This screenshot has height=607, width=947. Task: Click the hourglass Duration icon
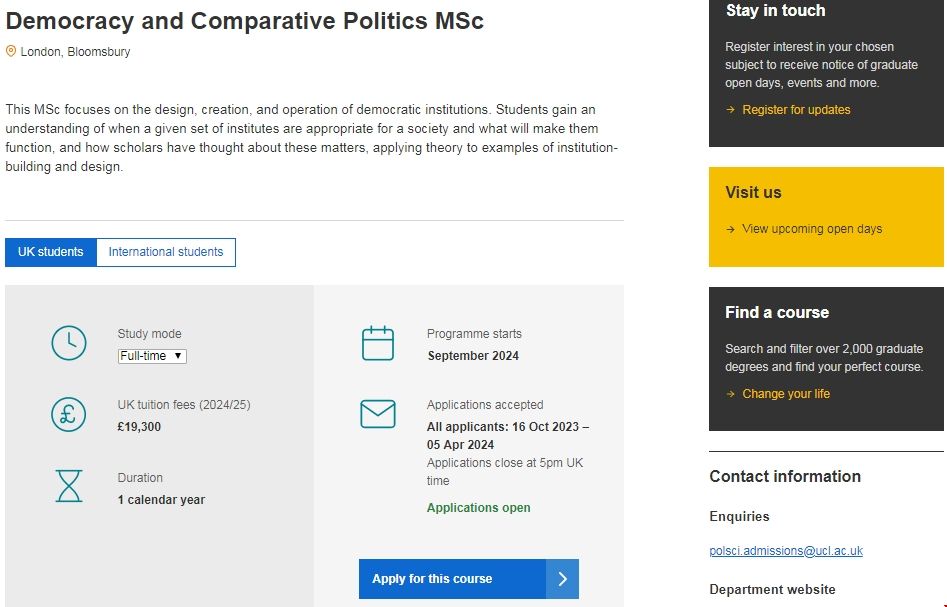tap(69, 486)
